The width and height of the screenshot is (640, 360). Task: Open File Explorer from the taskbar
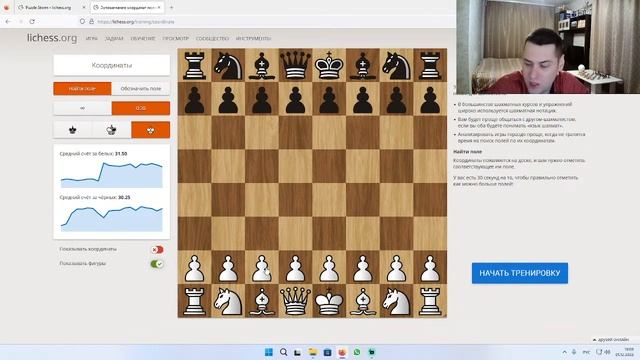(x=313, y=352)
